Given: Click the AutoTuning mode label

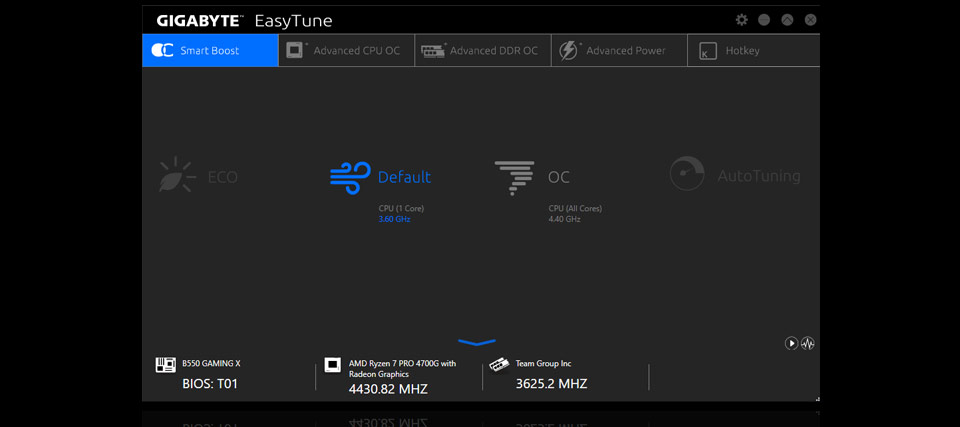Looking at the screenshot, I should coord(759,176).
